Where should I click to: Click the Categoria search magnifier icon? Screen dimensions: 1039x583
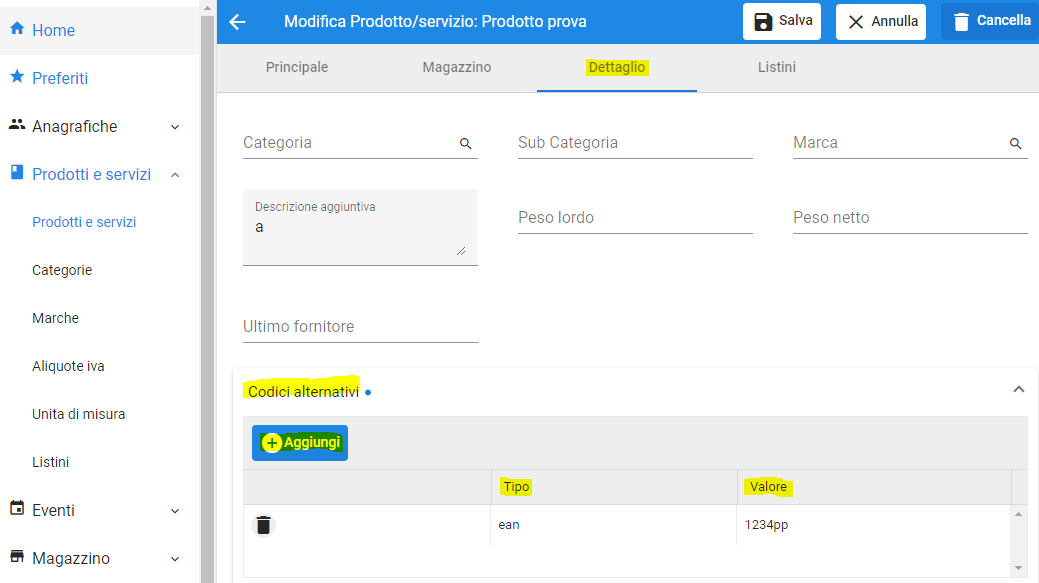(465, 144)
